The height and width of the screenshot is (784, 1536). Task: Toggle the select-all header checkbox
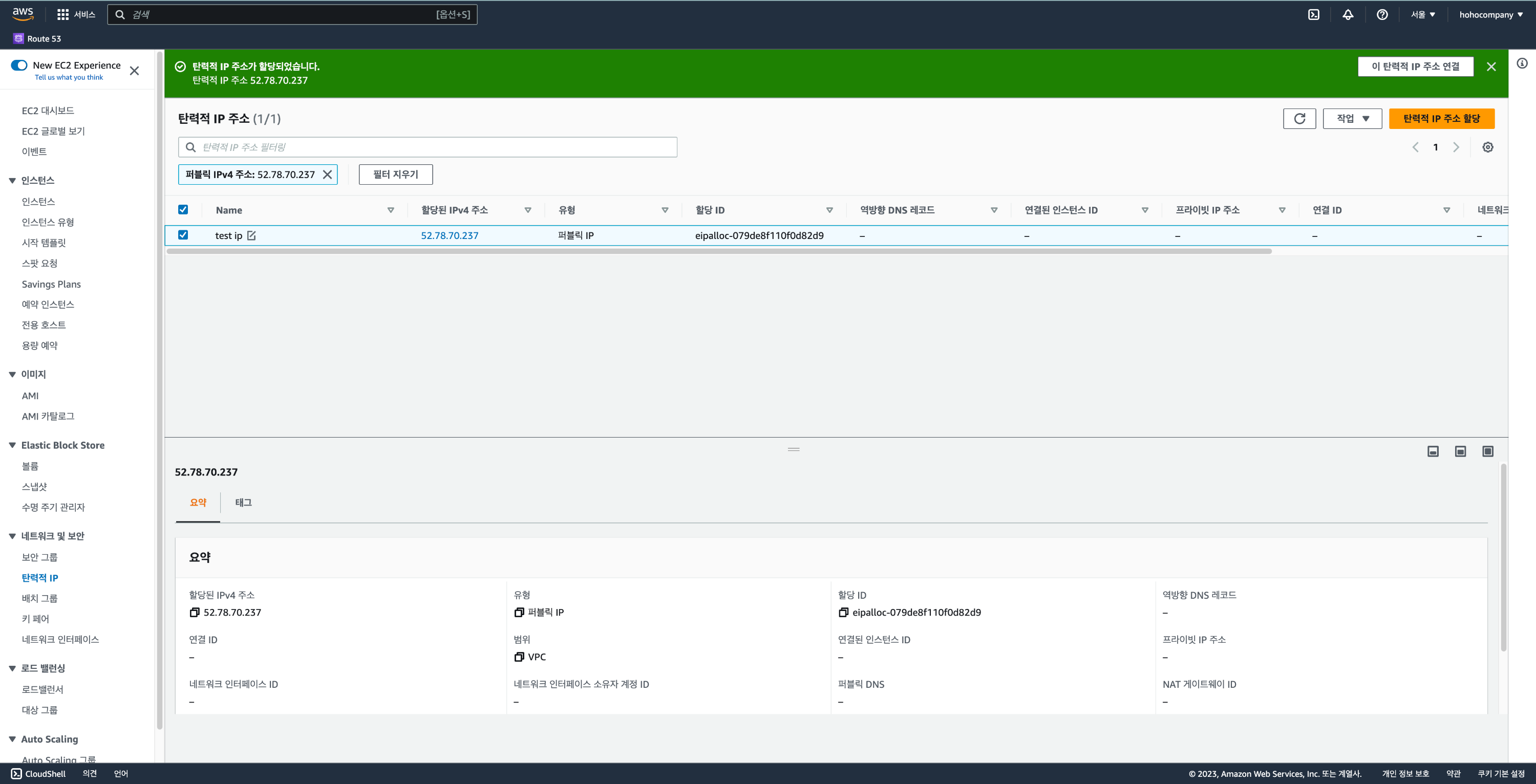coord(183,210)
